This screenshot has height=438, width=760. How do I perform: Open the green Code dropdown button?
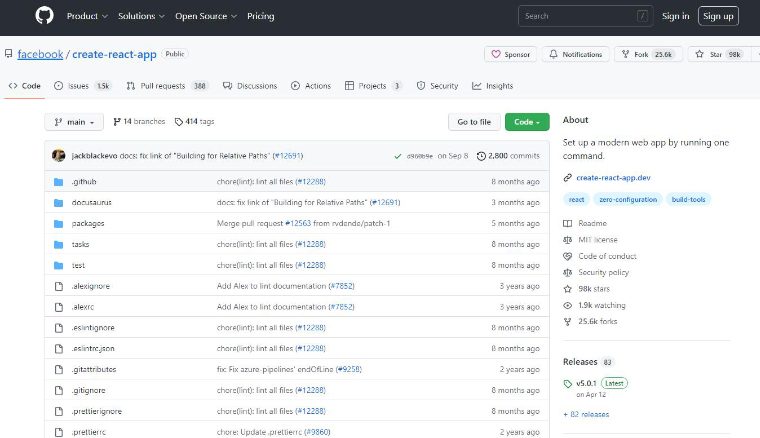(x=527, y=122)
